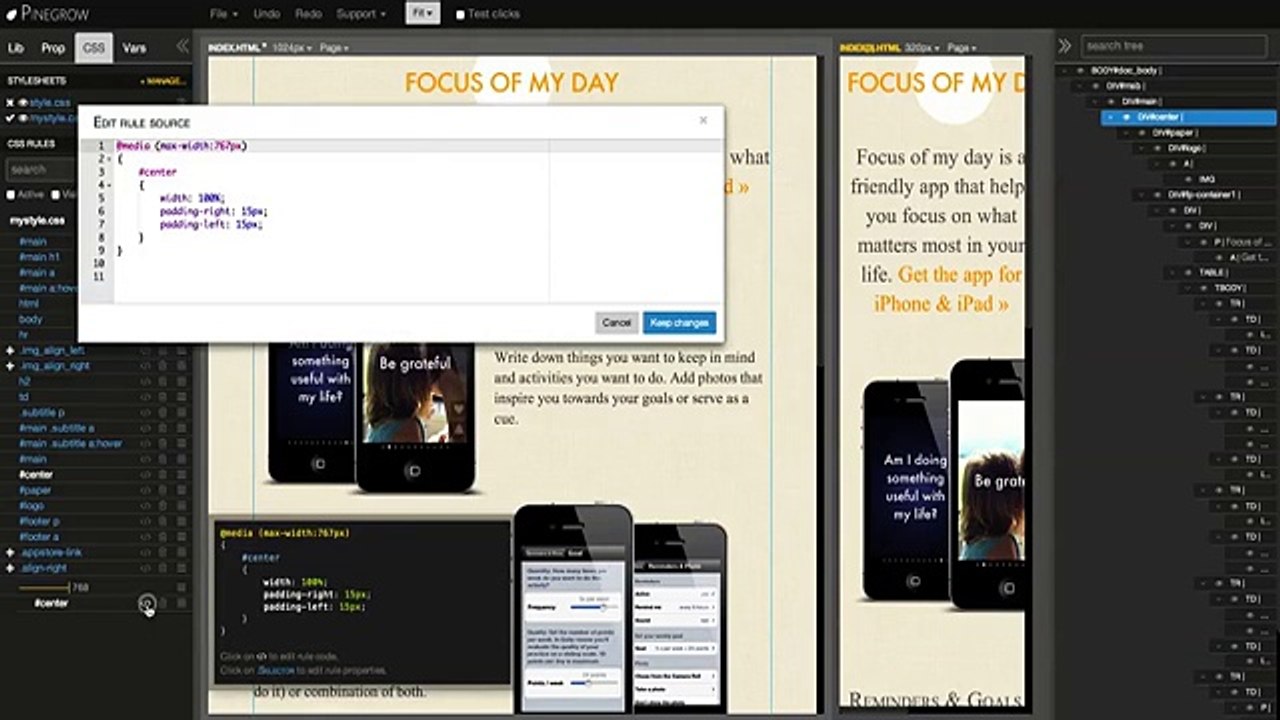Screen dimensions: 1280x720
Task: Click the CSS rules search field
Action: [x=42, y=169]
